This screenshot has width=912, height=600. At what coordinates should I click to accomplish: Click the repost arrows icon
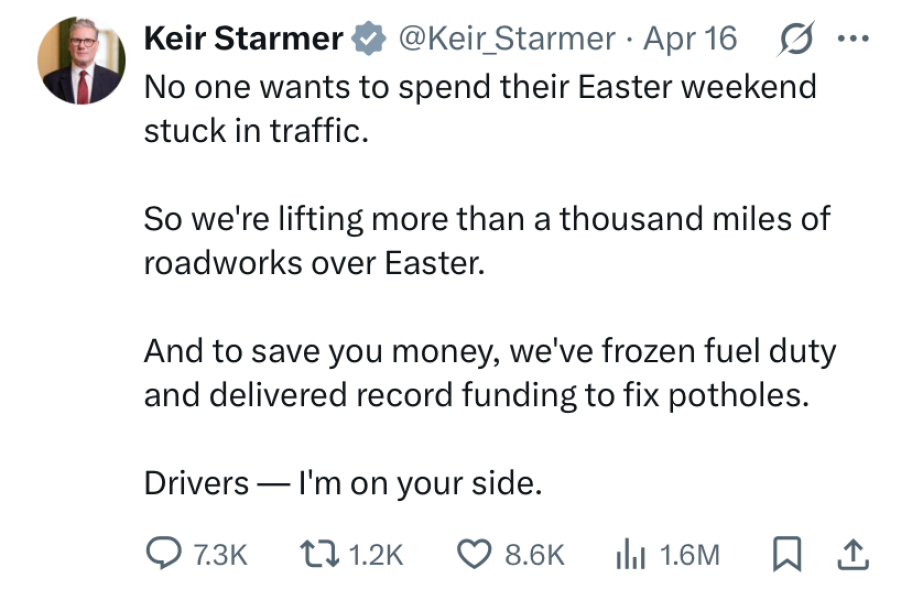pos(320,554)
